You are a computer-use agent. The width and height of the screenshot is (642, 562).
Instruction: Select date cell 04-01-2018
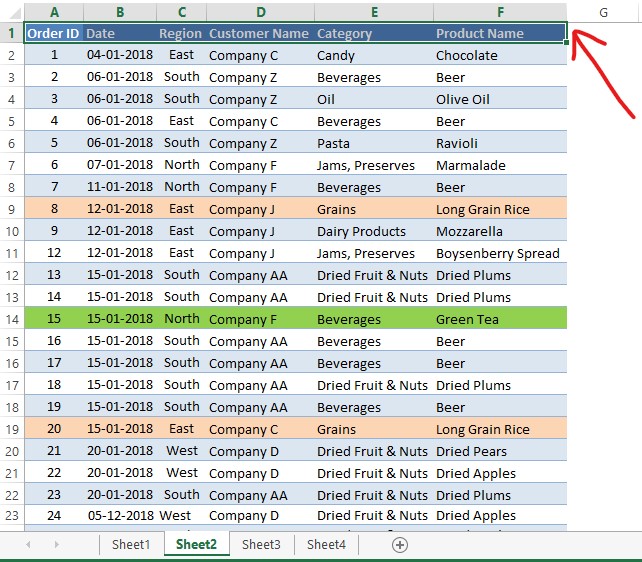point(120,55)
